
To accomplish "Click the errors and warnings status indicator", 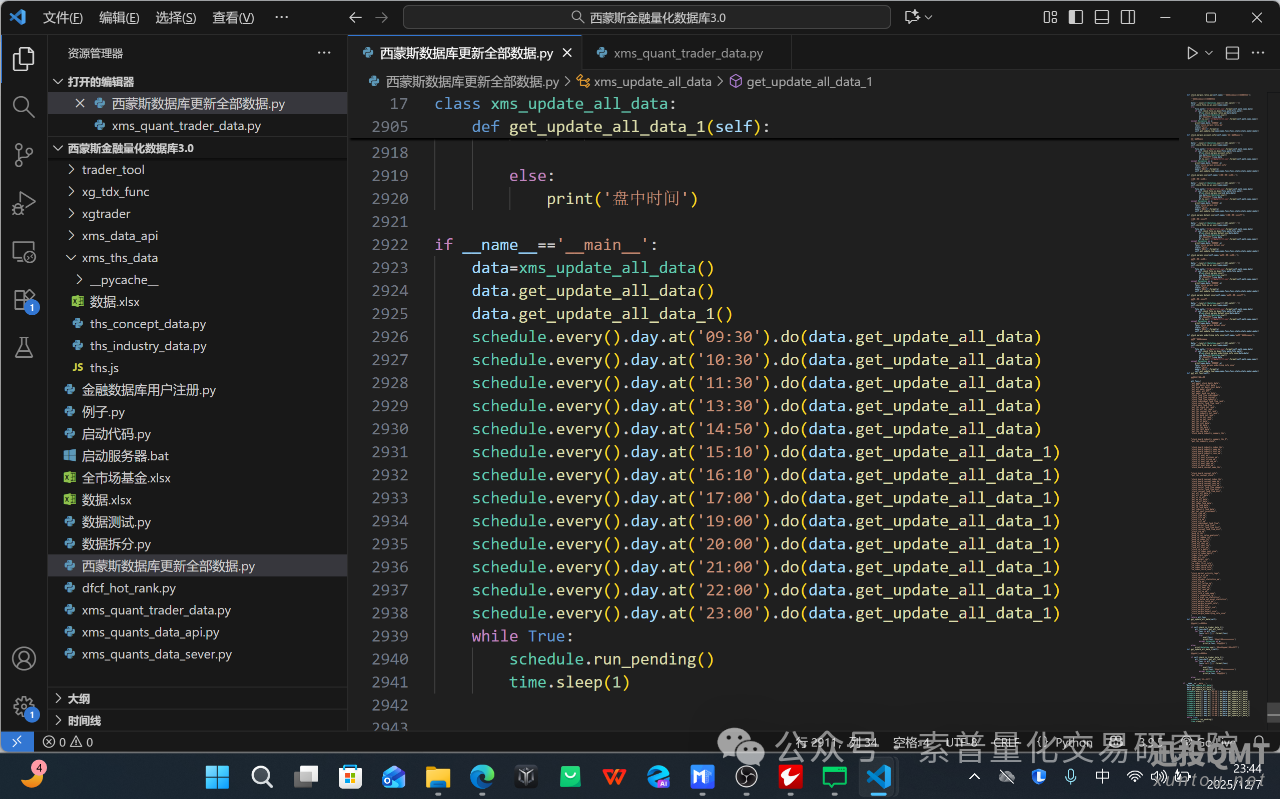I will [x=68, y=742].
